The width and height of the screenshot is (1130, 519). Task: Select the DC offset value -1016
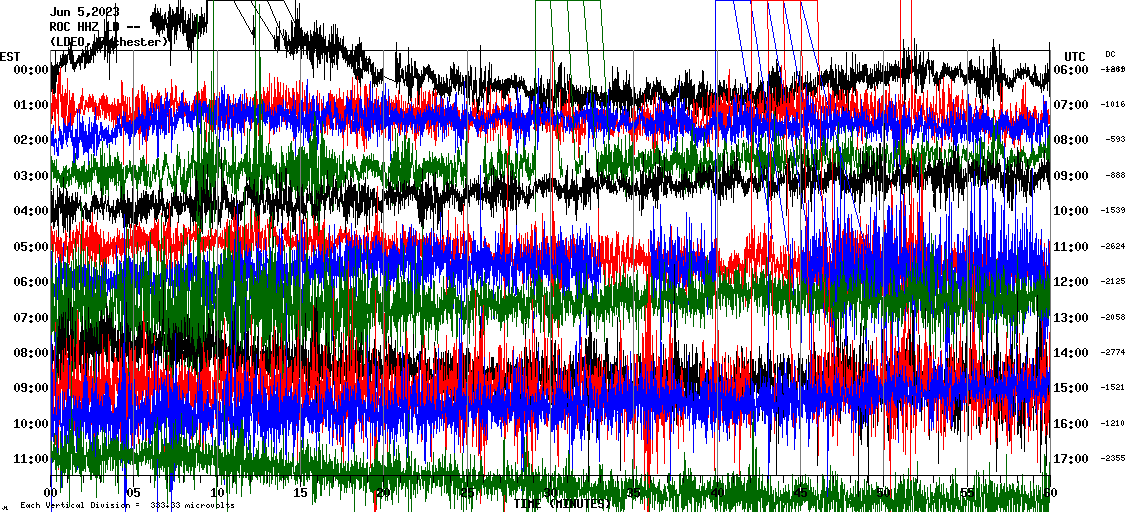(x=1113, y=104)
